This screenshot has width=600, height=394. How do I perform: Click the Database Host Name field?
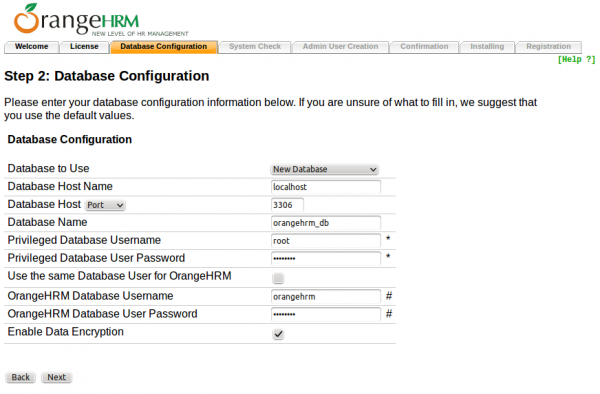point(326,187)
